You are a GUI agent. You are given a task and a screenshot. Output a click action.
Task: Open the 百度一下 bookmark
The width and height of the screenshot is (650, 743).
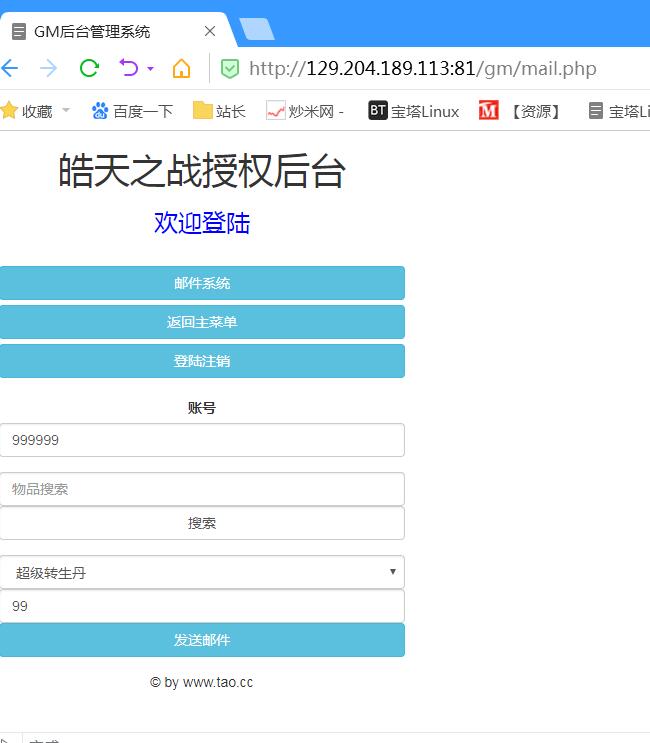pos(131,111)
